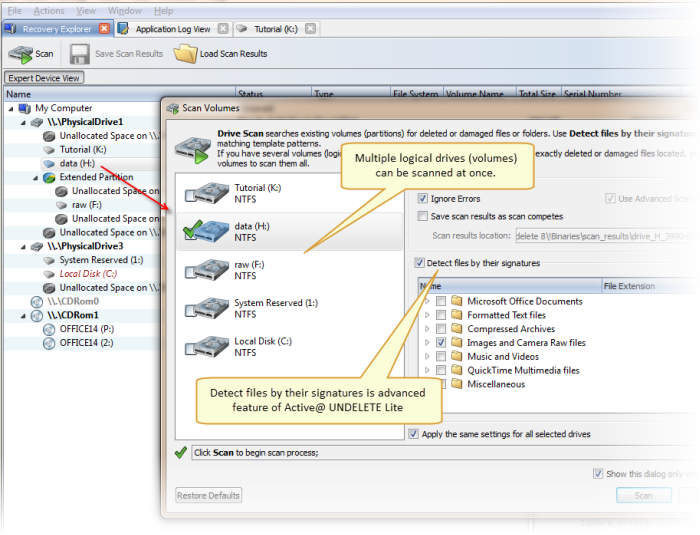The image size is (700, 535).
Task: Click the CDRom1 disc icon
Action: (x=37, y=315)
